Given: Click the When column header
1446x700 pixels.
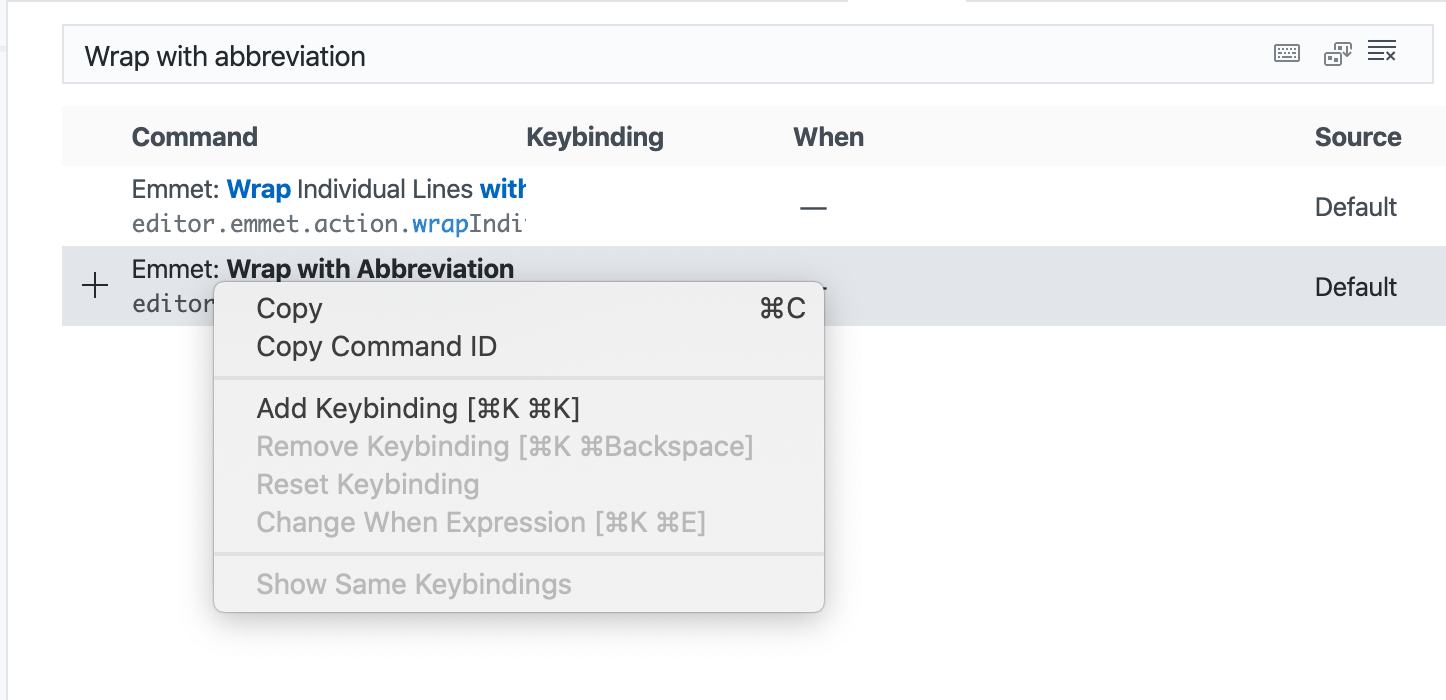Looking at the screenshot, I should point(828,137).
